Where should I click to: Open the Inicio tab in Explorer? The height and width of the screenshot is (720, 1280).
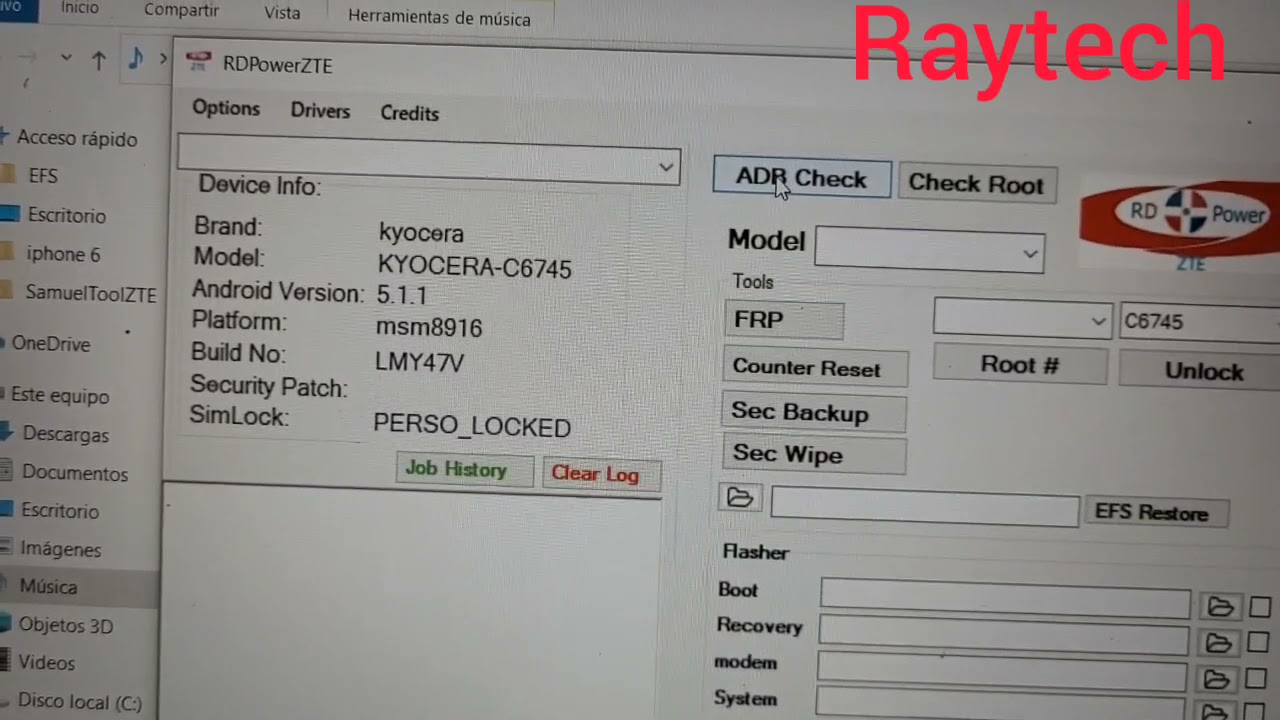tap(80, 8)
